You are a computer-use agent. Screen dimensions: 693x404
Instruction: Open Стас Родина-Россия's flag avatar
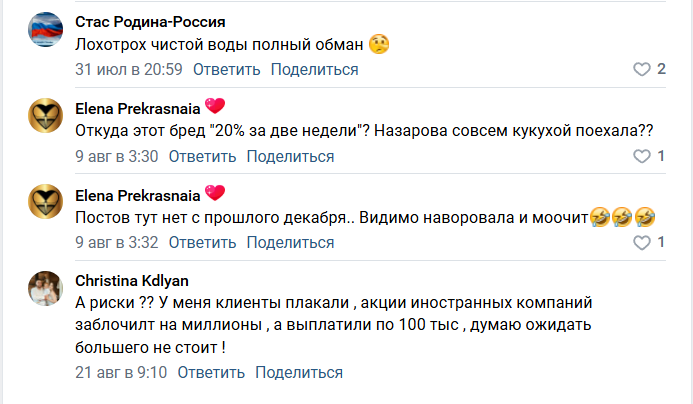coord(47,33)
